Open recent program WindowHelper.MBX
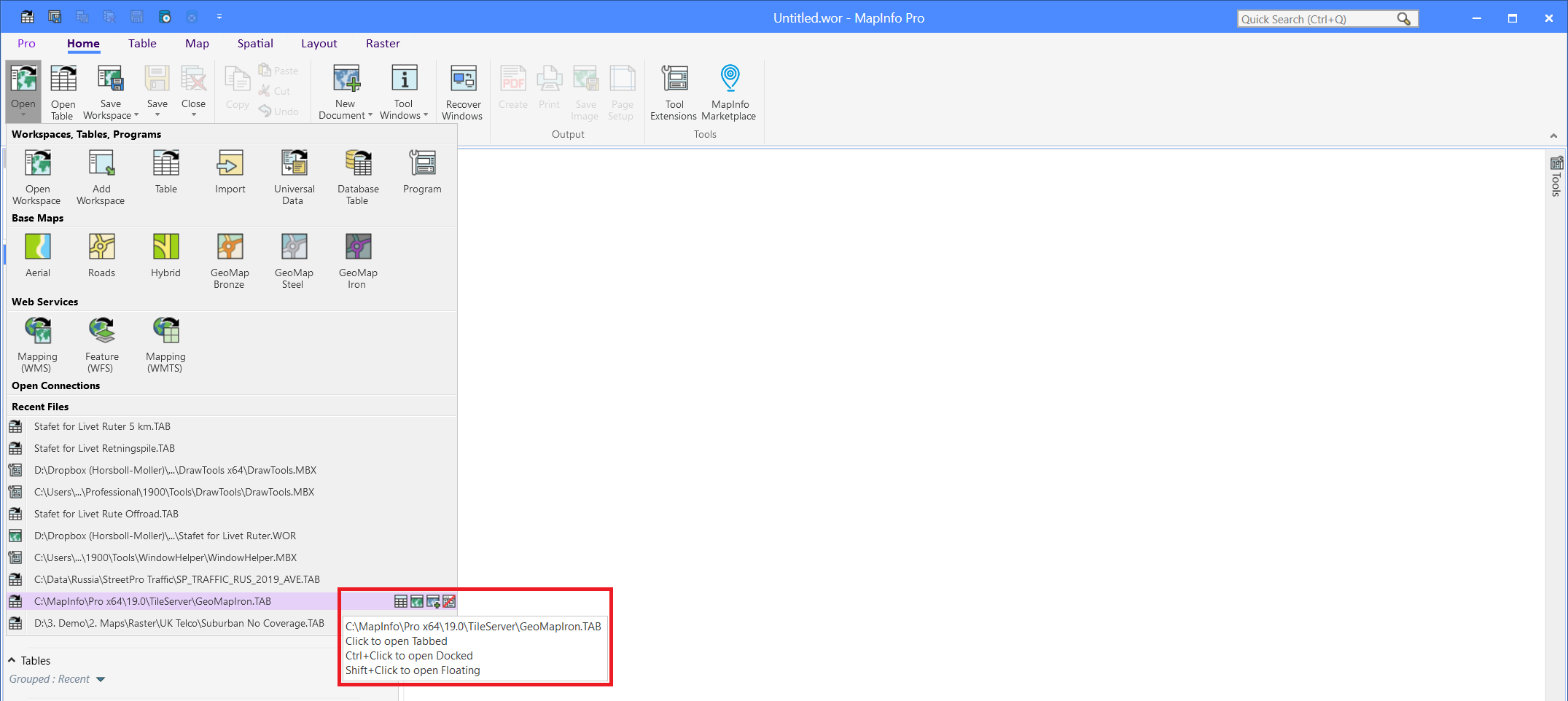 (232, 557)
